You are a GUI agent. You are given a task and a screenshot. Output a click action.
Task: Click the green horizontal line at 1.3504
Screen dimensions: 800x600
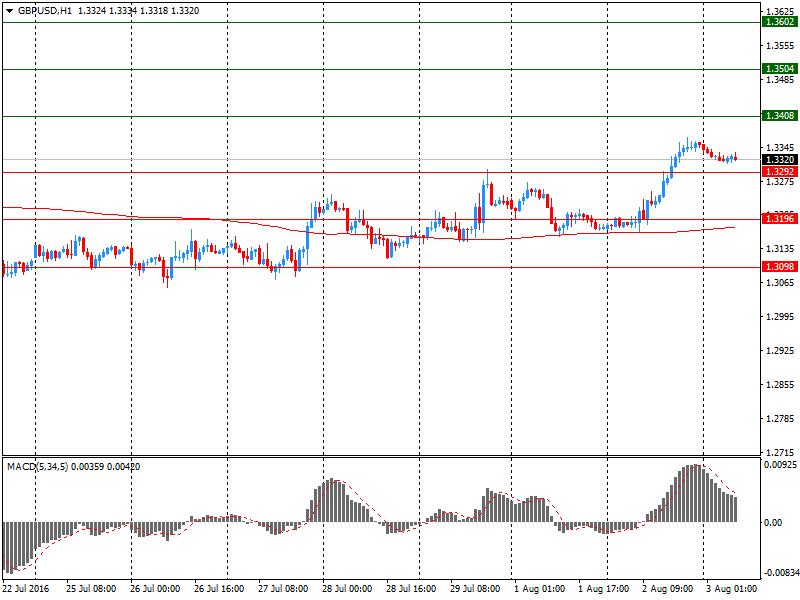382,69
